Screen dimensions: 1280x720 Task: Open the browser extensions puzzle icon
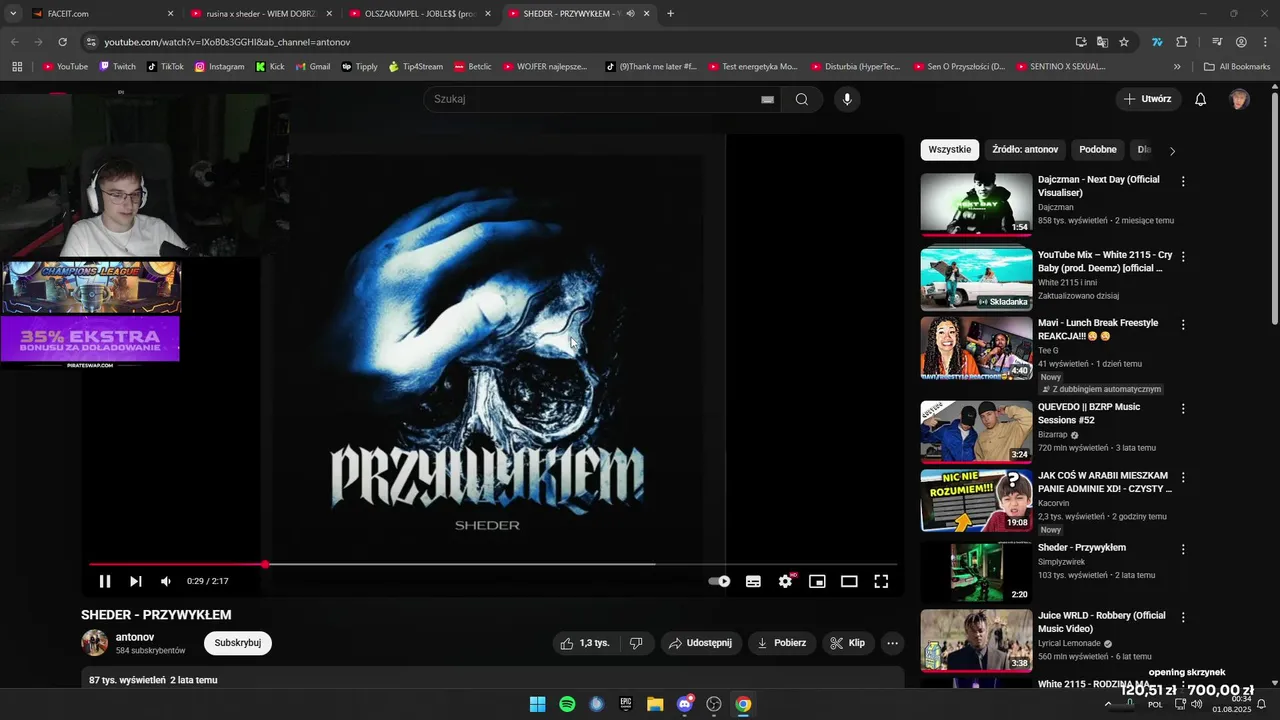point(1182,42)
